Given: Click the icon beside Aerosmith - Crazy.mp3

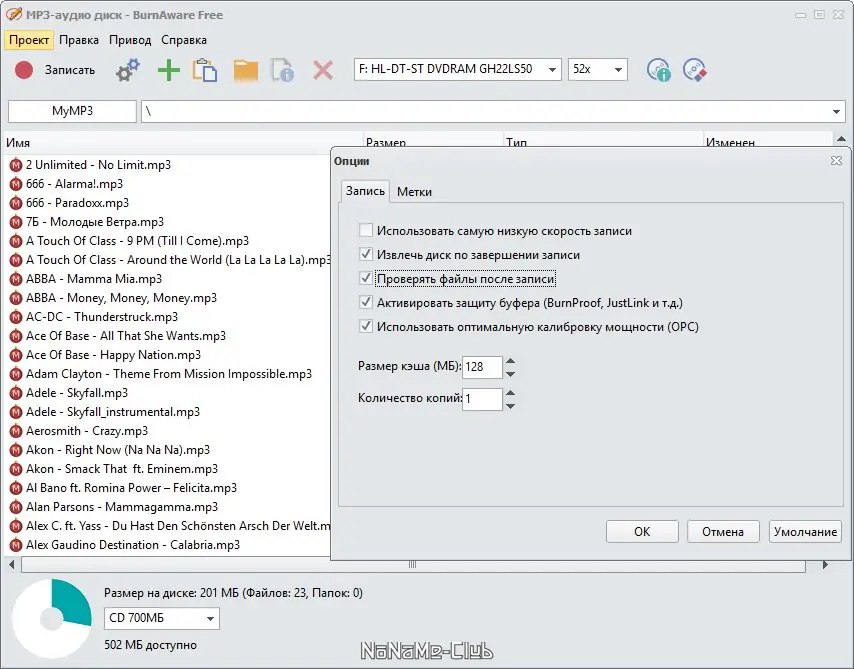Looking at the screenshot, I should click(16, 431).
